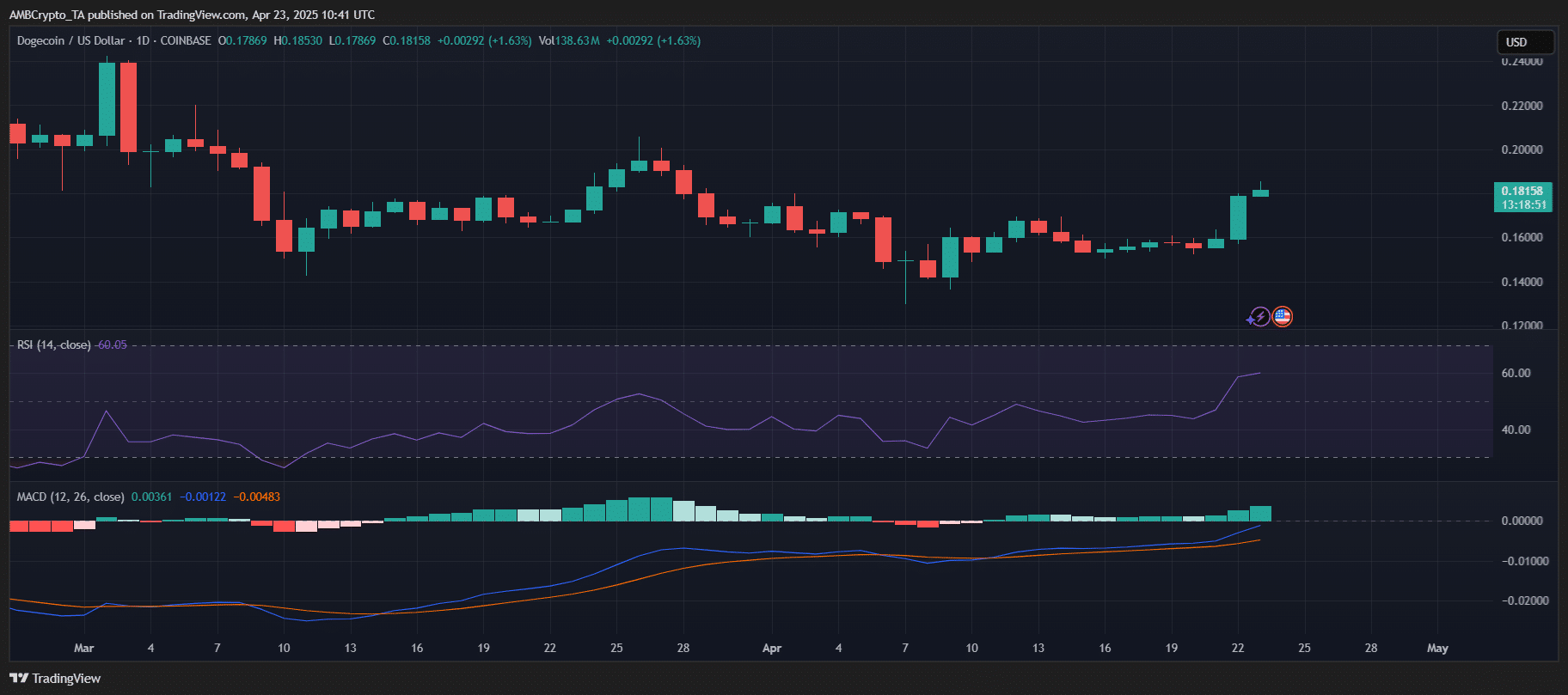Screen dimensions: 1568x695
Task: Open the USD currency selector
Action: click(1525, 42)
